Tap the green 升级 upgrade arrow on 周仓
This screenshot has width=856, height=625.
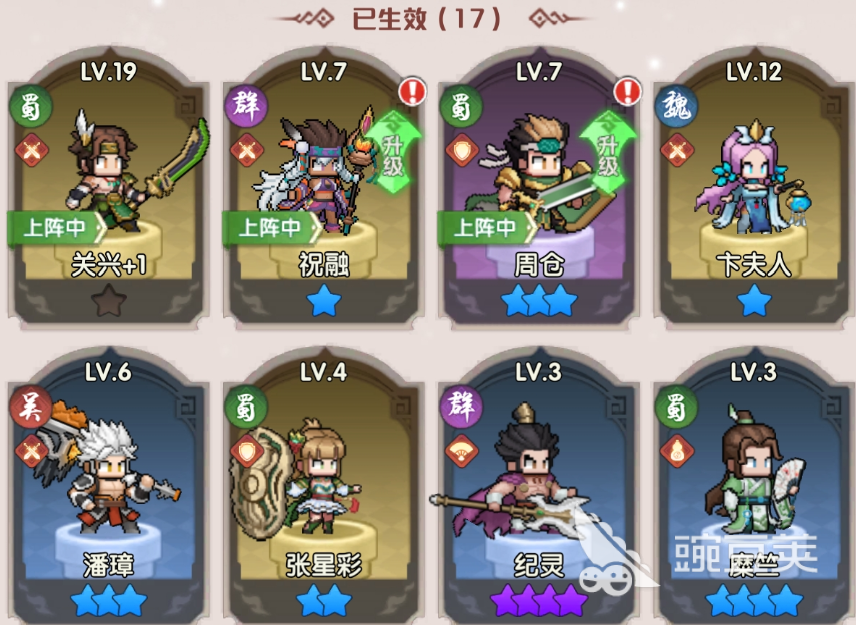click(608, 152)
